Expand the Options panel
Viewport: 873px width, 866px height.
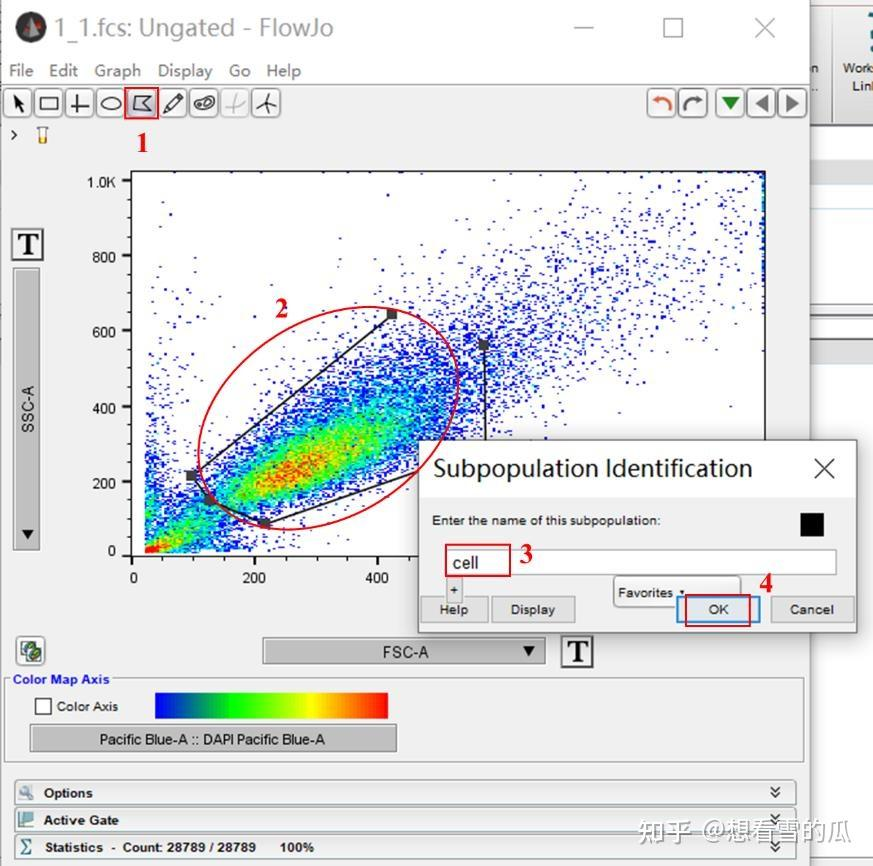point(405,793)
